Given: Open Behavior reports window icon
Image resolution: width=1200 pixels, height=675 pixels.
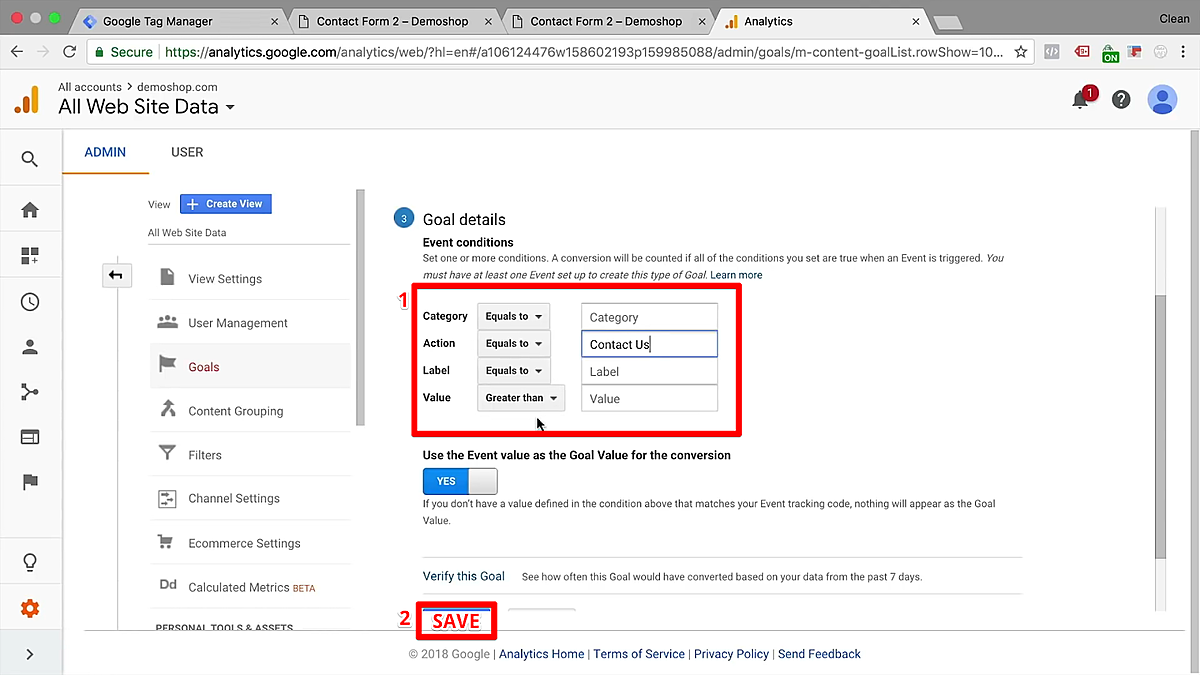Looking at the screenshot, I should coord(30,437).
